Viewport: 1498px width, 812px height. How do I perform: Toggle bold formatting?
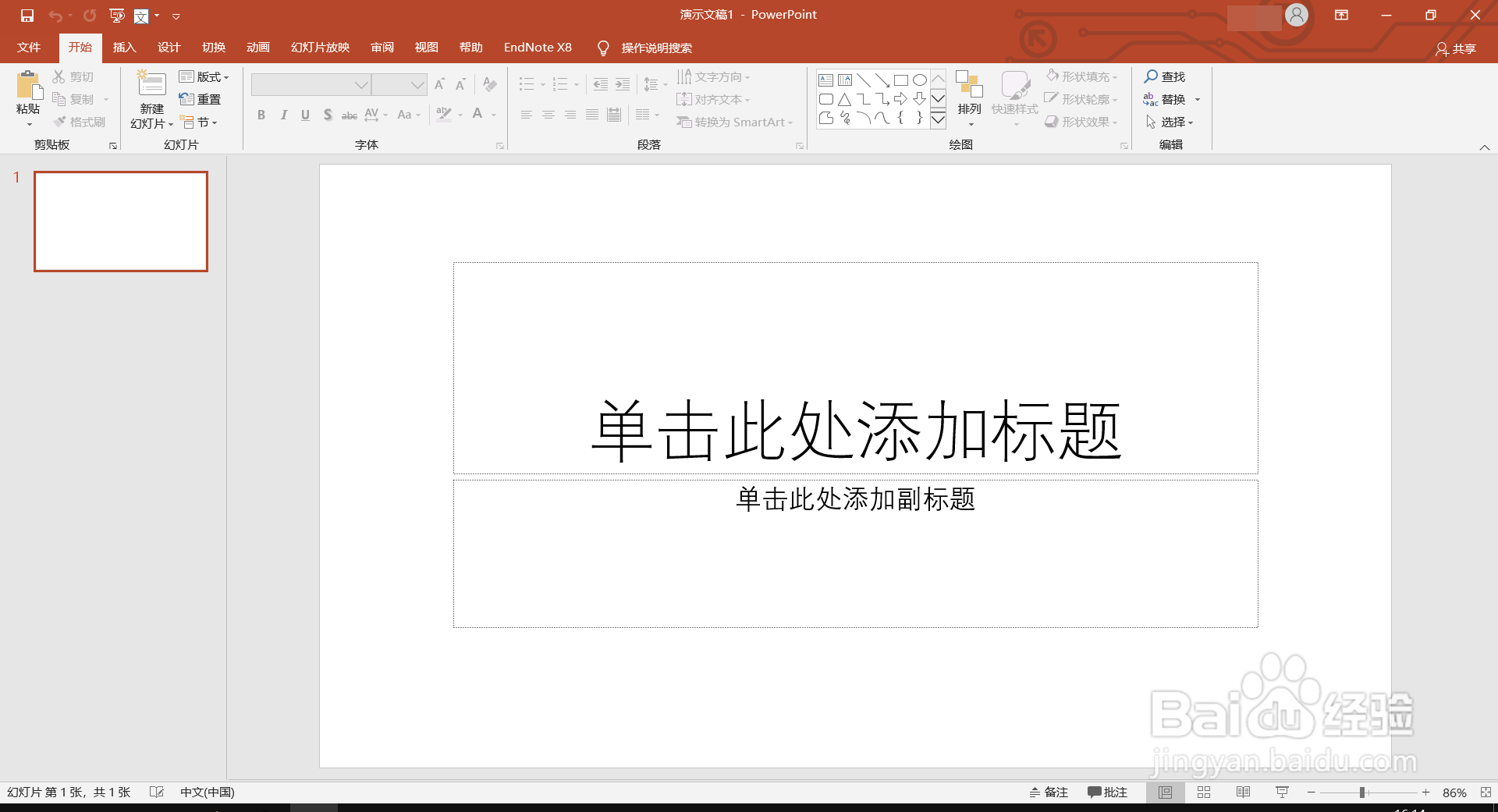coord(261,115)
